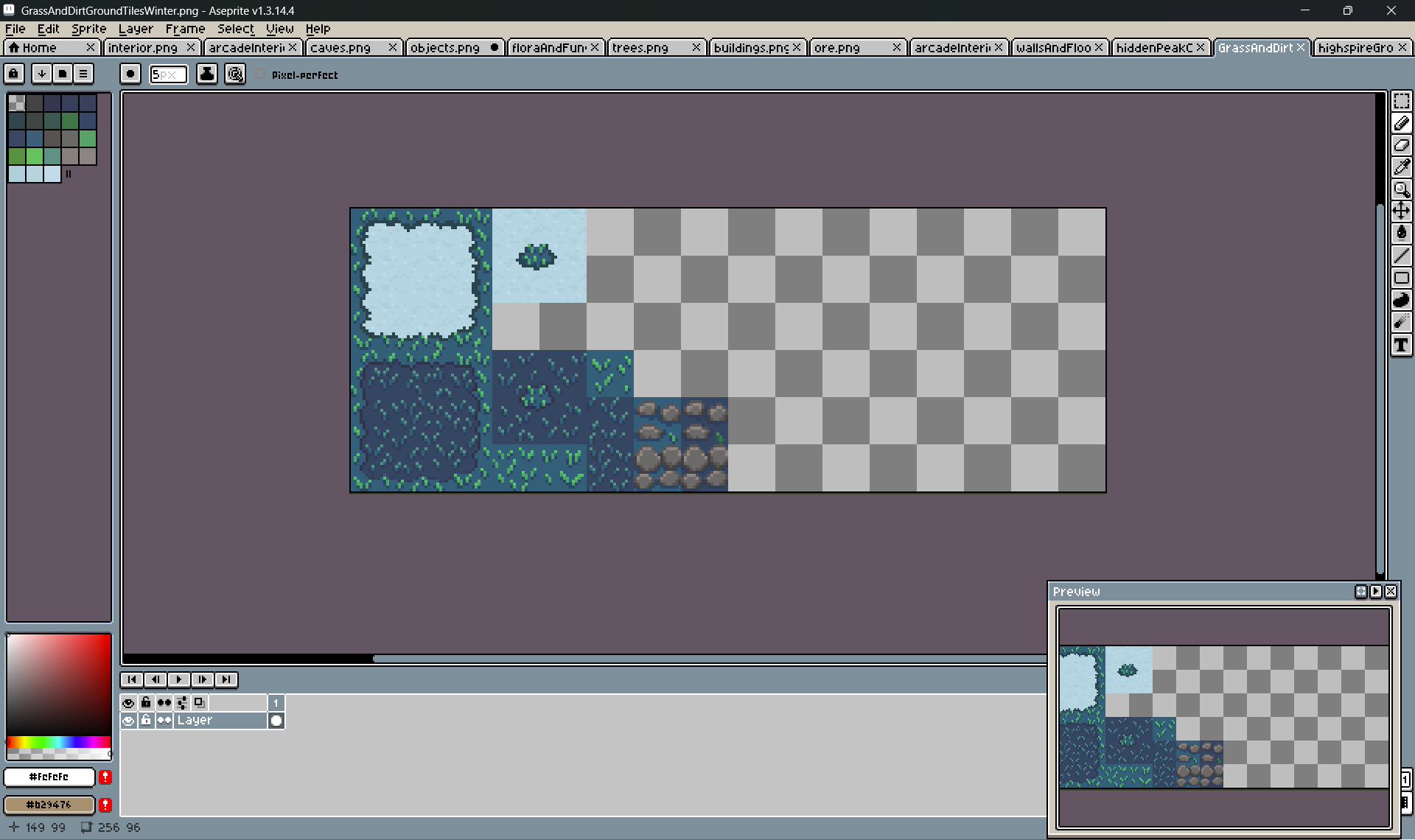Open the Sprite menu
Screen dimensions: 1415x840
click(x=88, y=29)
